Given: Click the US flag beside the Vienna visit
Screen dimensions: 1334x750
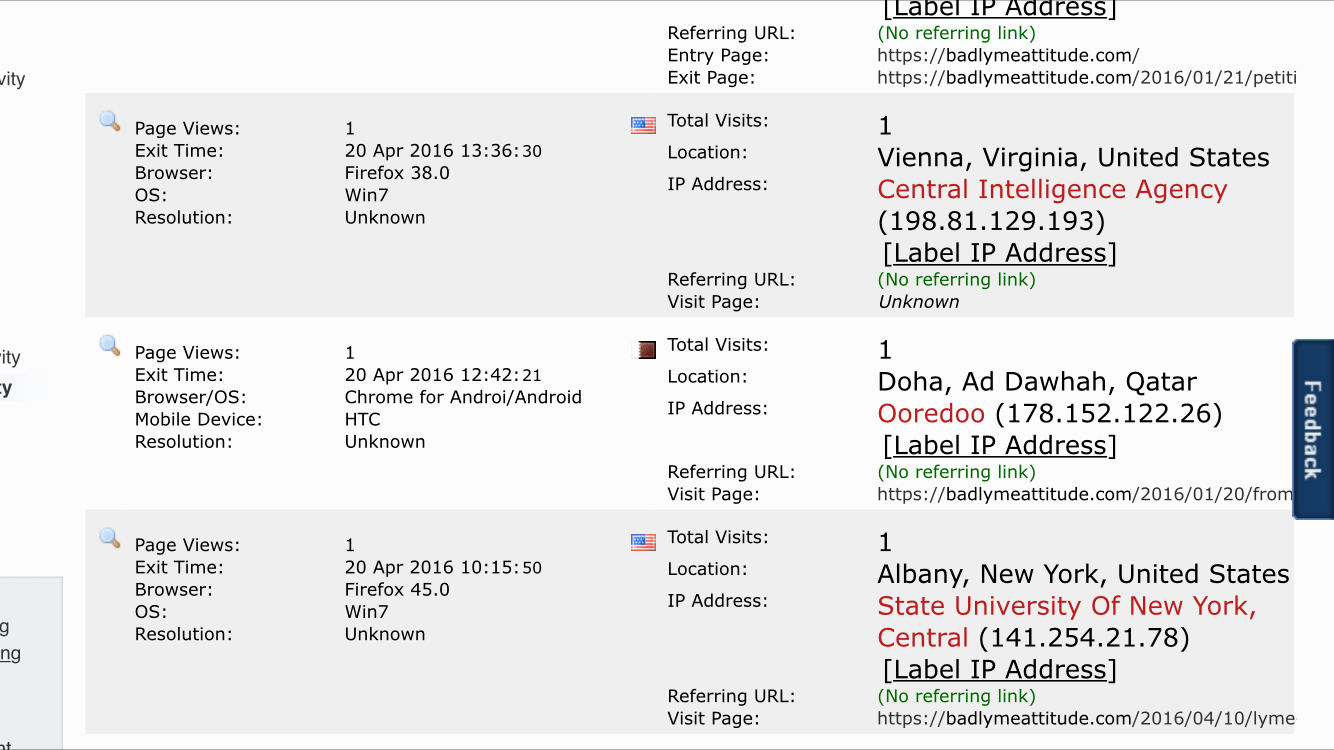Looking at the screenshot, I should (643, 125).
